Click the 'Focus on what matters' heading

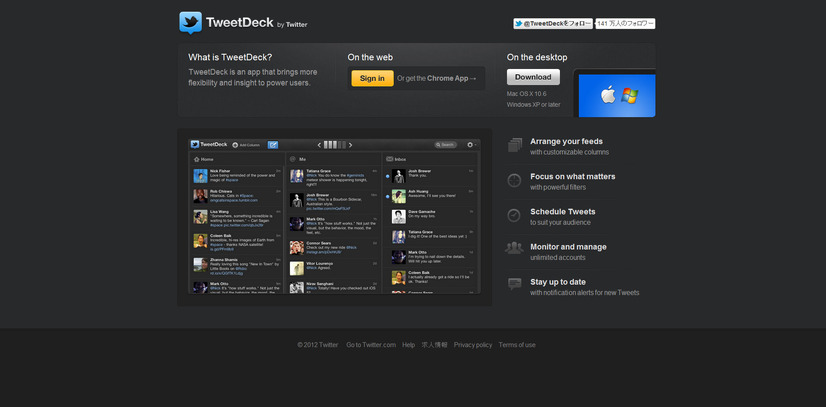coord(573,176)
